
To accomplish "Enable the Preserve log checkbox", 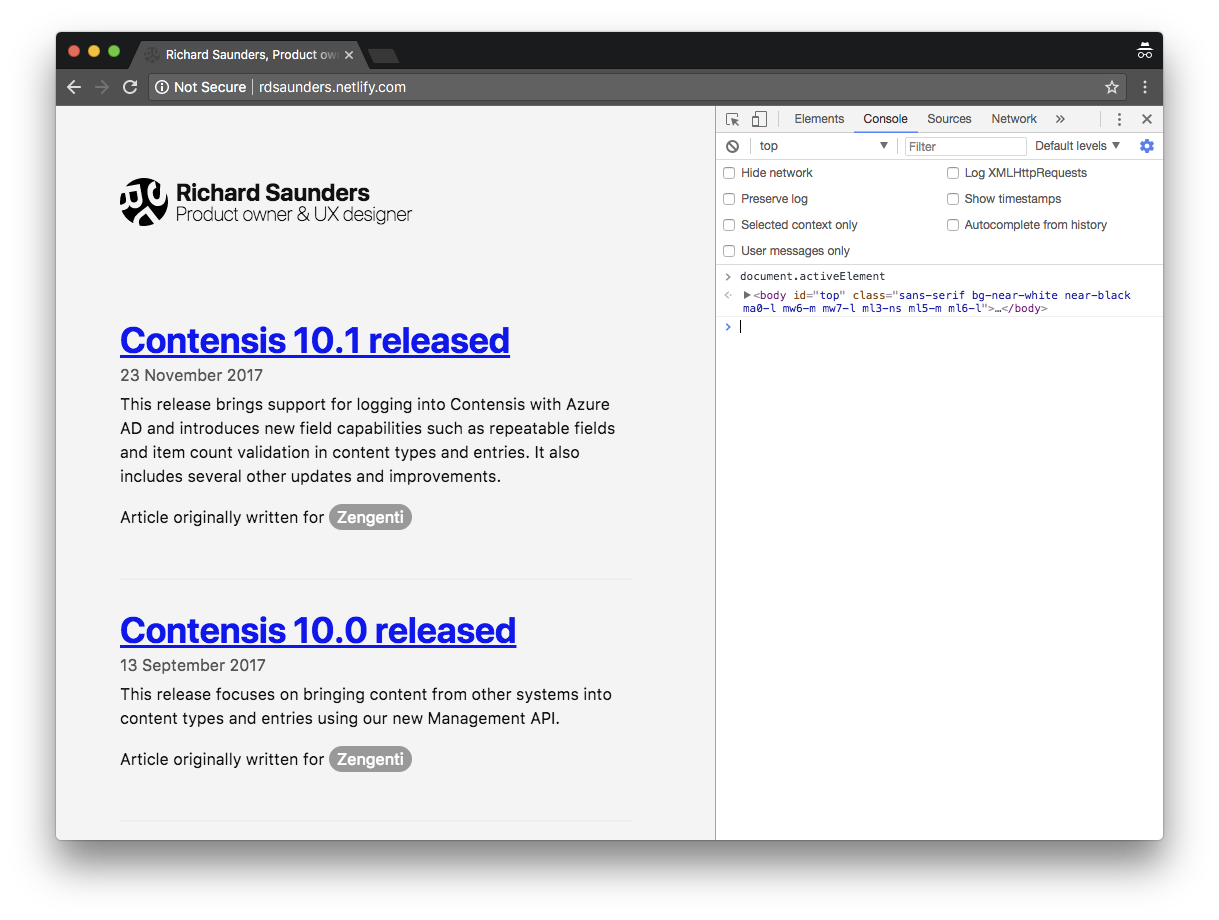I will tap(729, 199).
